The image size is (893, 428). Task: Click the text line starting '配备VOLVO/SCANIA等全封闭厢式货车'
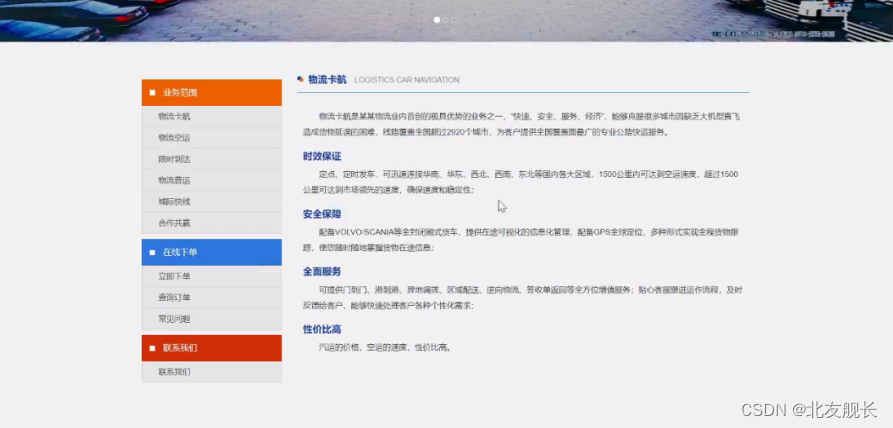(530, 232)
